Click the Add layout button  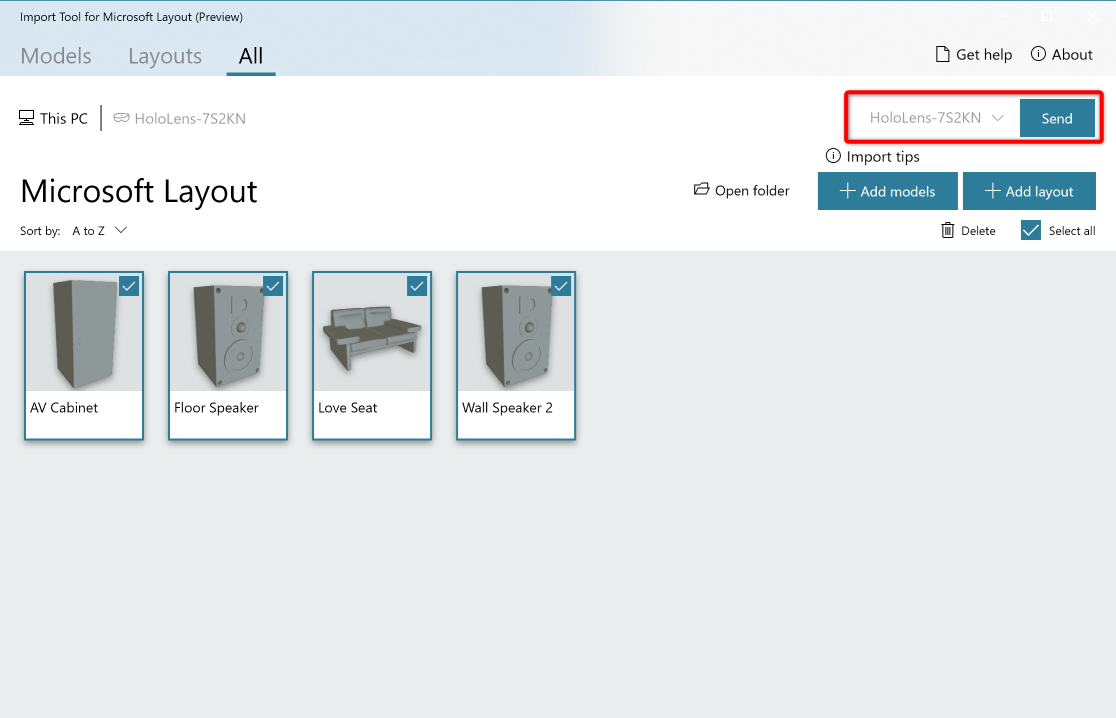pos(1029,191)
